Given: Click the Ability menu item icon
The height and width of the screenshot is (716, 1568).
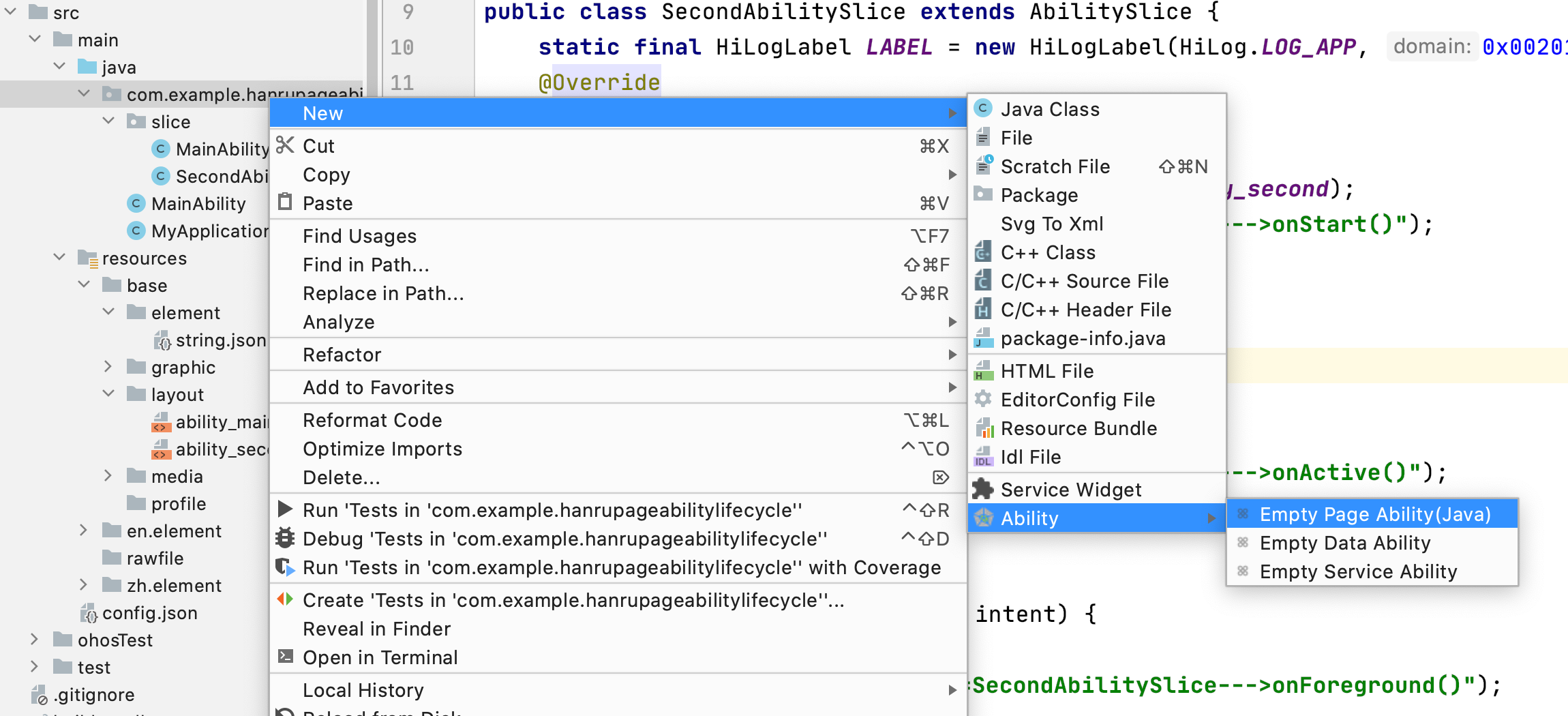Looking at the screenshot, I should coord(983,518).
